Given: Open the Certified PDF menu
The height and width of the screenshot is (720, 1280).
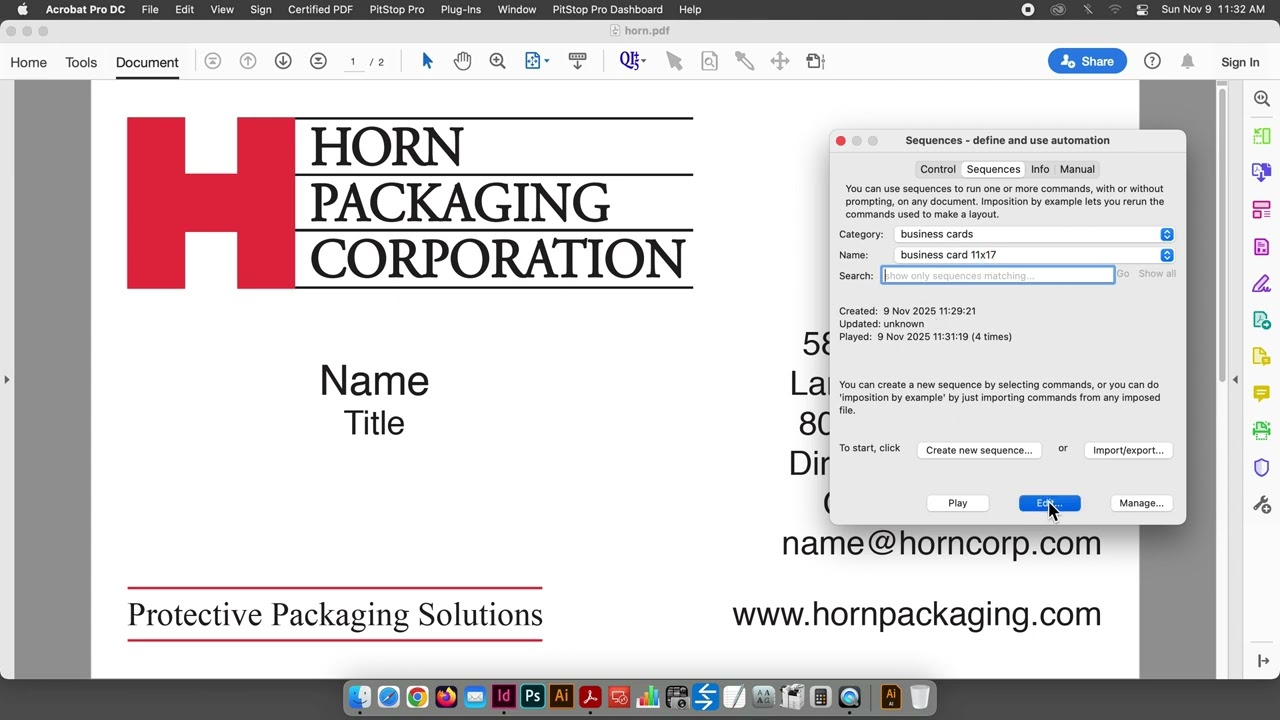Looking at the screenshot, I should [320, 9].
